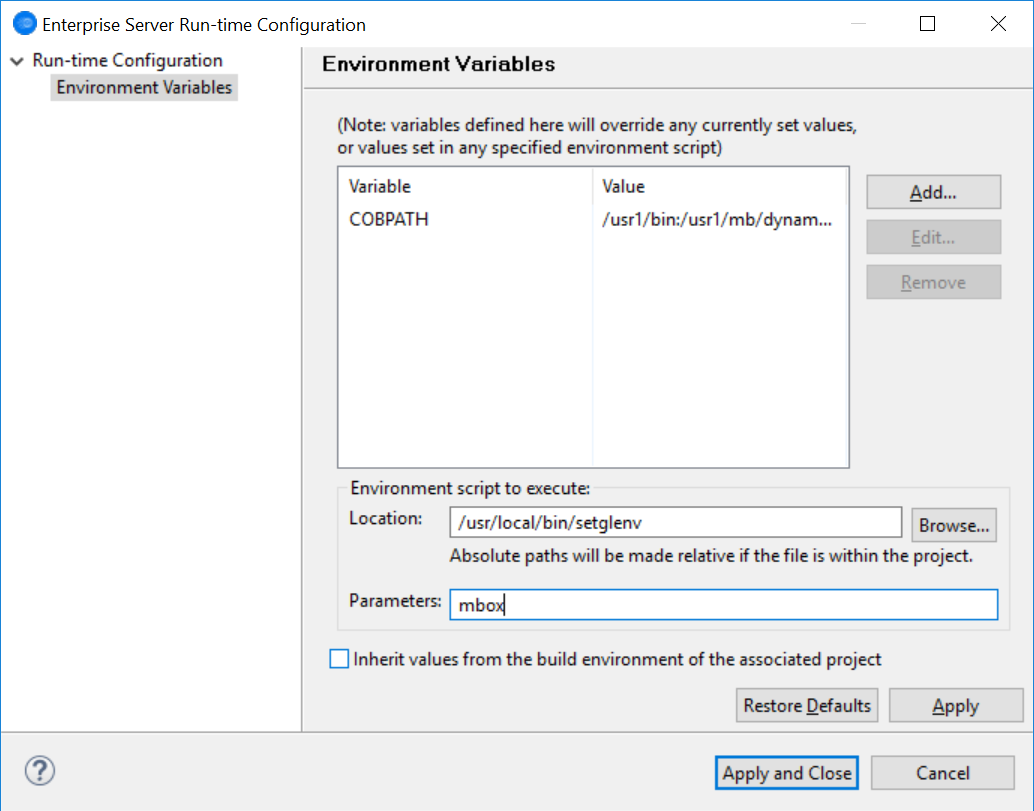Select the Run-time Configuration tree item
Viewport: 1034px width, 811px height.
click(127, 60)
